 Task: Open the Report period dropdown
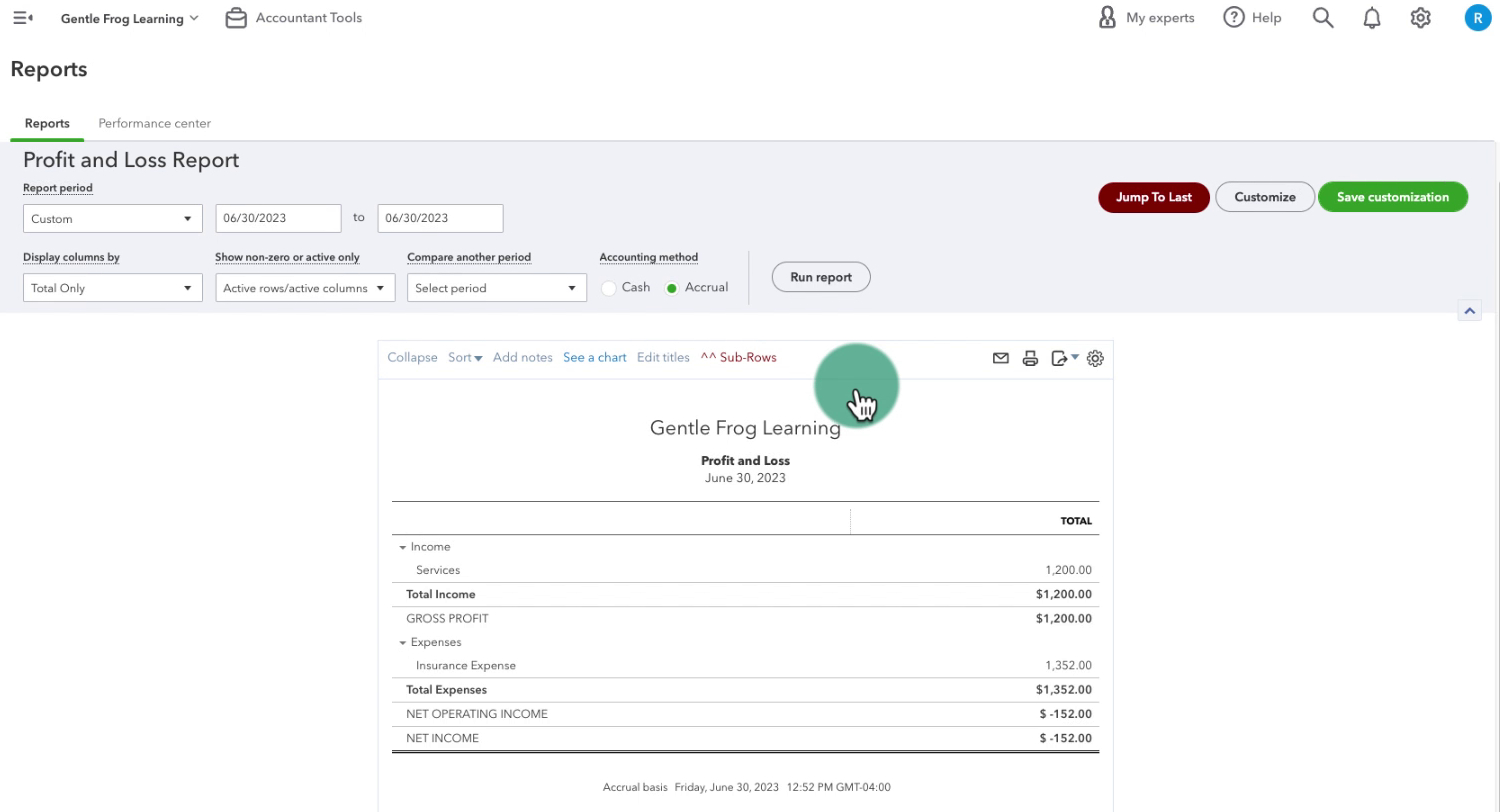113,219
